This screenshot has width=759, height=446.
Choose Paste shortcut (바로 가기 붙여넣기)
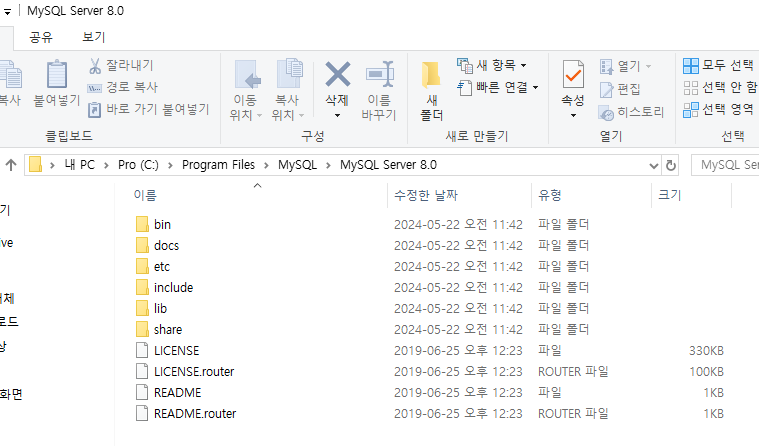coord(149,109)
